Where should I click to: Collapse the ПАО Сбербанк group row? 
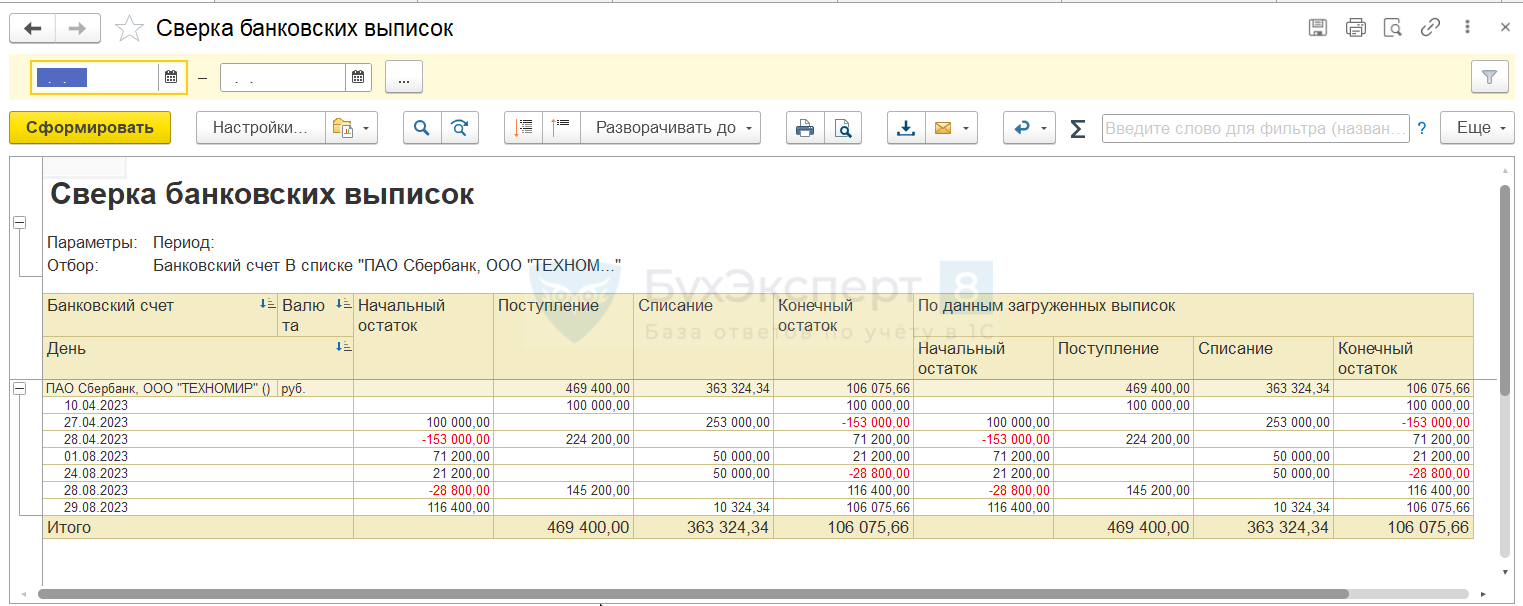(x=19, y=389)
